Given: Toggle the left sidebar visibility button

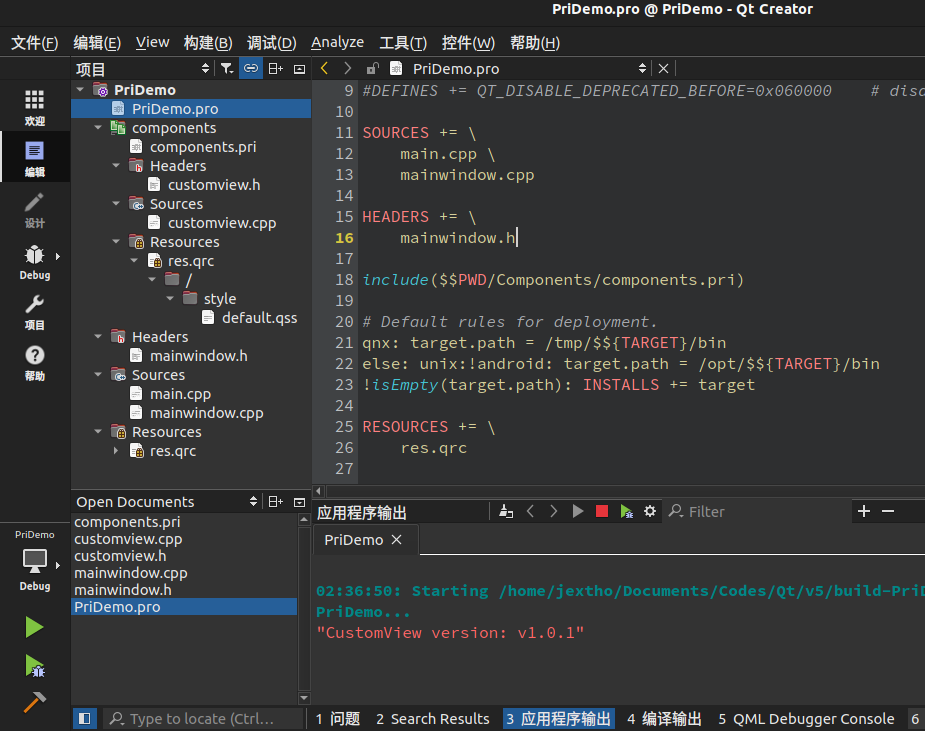Looking at the screenshot, I should (85, 718).
